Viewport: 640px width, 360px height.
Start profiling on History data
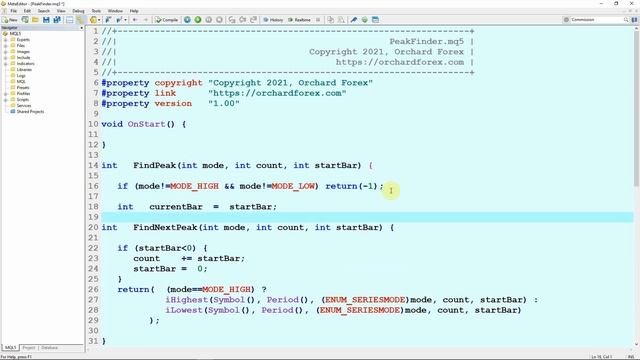273,20
